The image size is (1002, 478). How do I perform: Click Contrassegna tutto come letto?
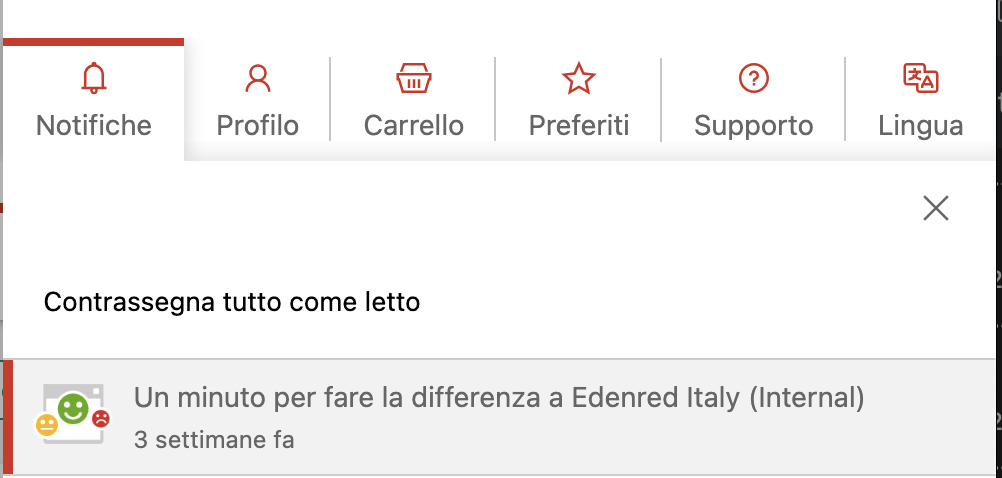click(x=231, y=302)
